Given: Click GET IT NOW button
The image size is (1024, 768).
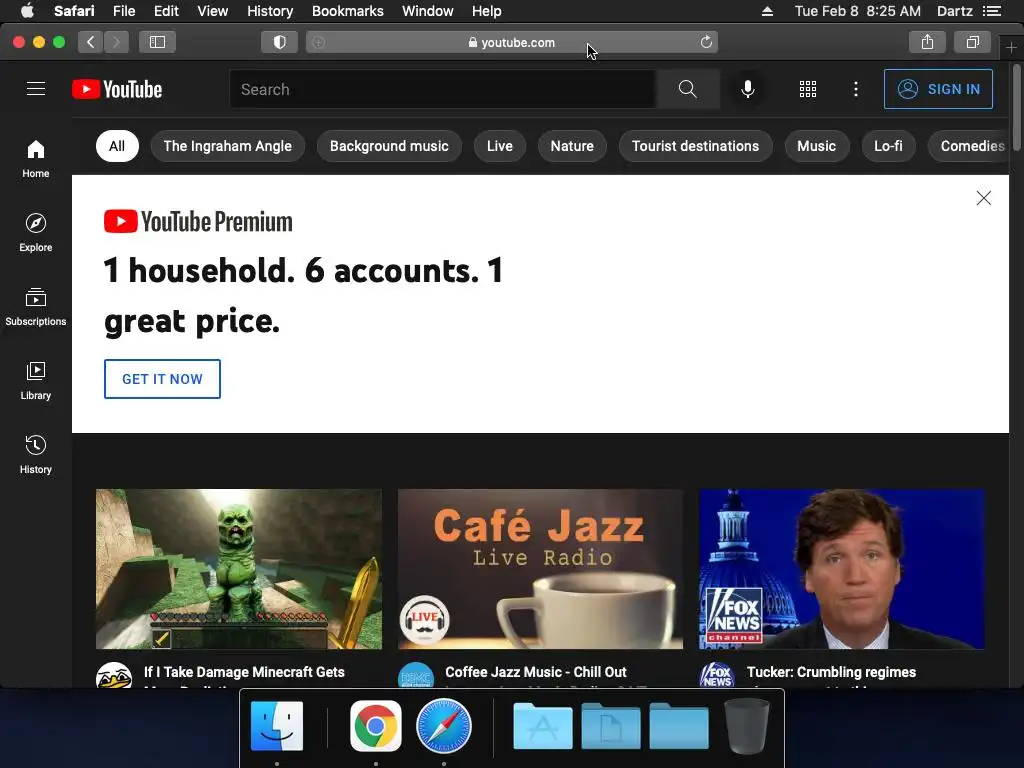Looking at the screenshot, I should (x=162, y=379).
